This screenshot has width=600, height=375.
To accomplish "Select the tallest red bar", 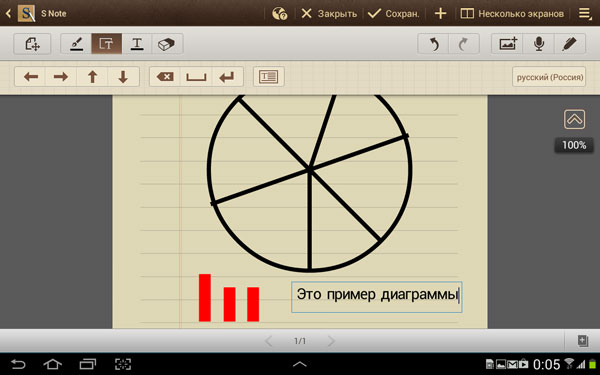I will (x=205, y=298).
